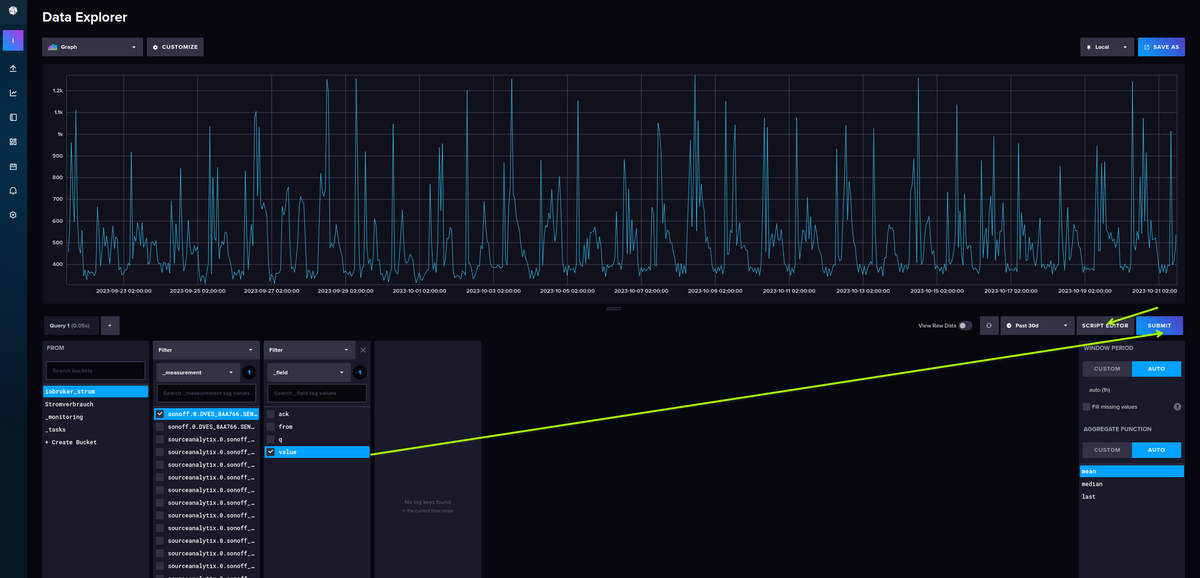
Task: Open Load Data from the sidebar upload icon
Action: point(13,69)
